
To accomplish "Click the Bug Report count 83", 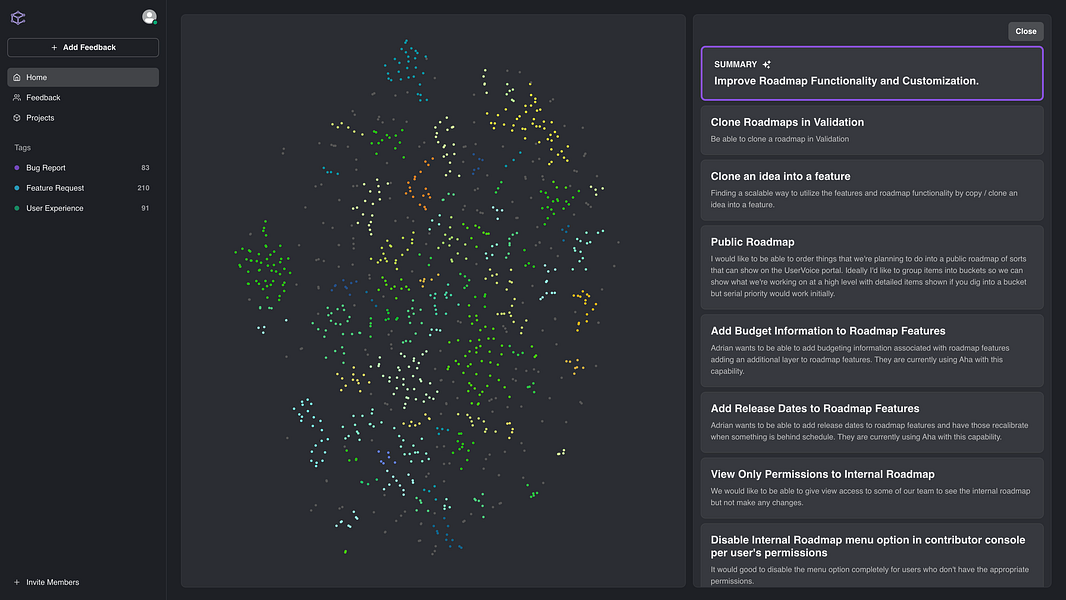I will click(145, 168).
